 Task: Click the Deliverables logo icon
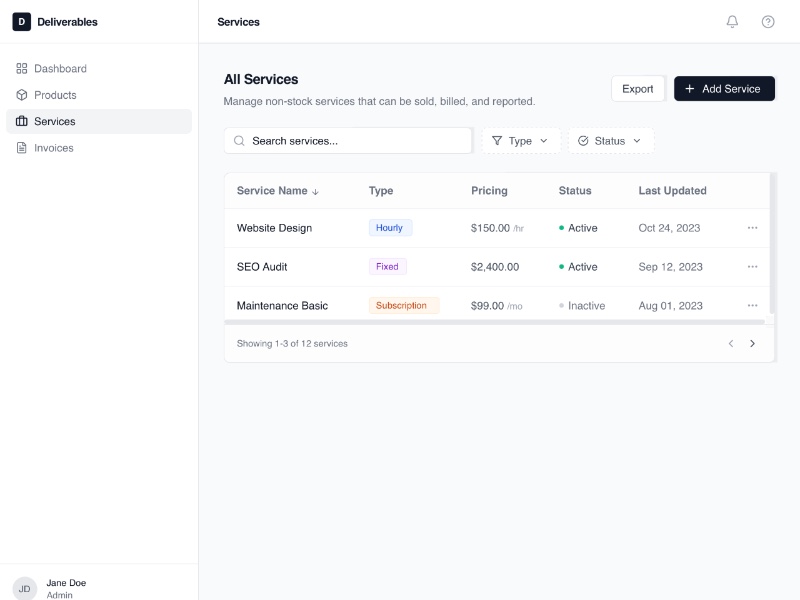click(x=22, y=22)
